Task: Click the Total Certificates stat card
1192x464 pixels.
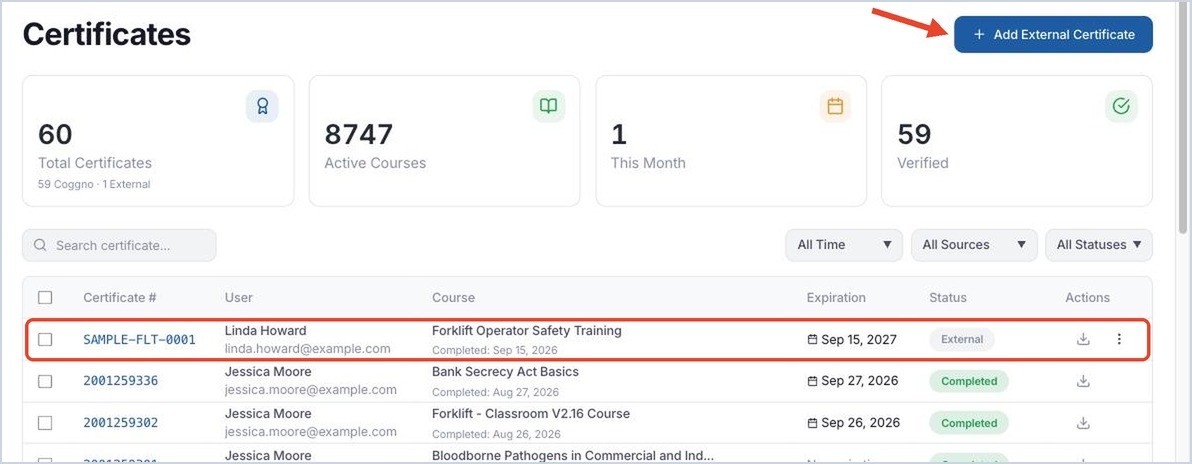Action: 158,141
